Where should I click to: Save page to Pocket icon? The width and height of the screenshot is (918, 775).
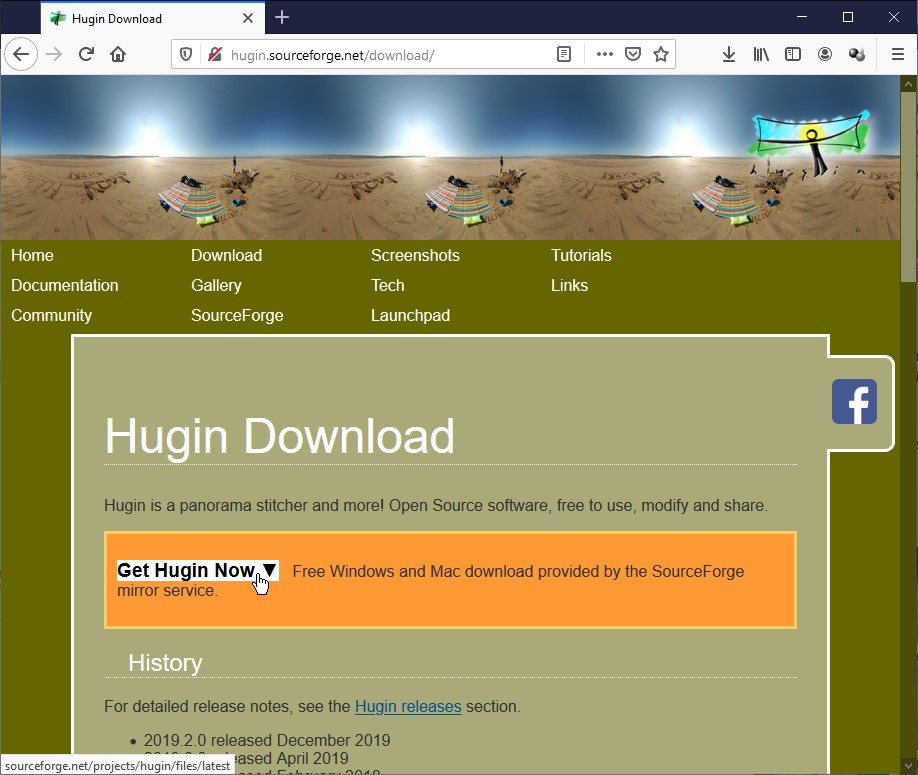pyautogui.click(x=633, y=55)
